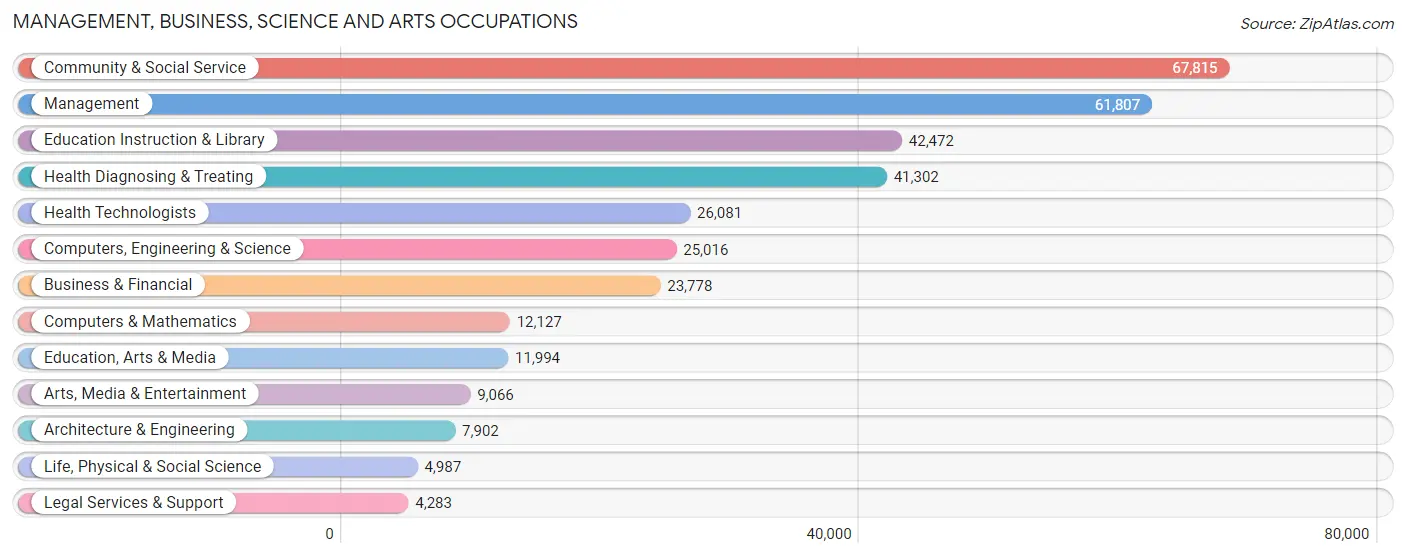
Task: Click the Community & Social Service label
Action: point(145,68)
